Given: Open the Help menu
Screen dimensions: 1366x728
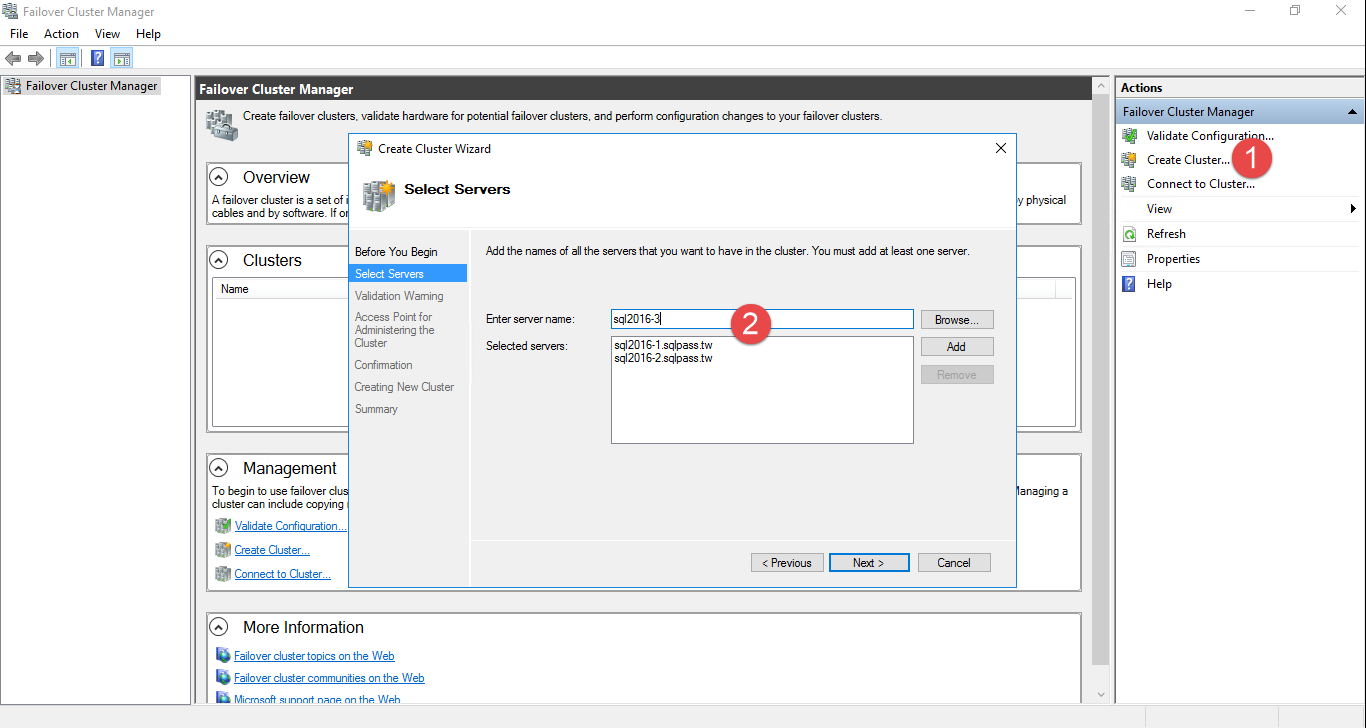Looking at the screenshot, I should [148, 34].
